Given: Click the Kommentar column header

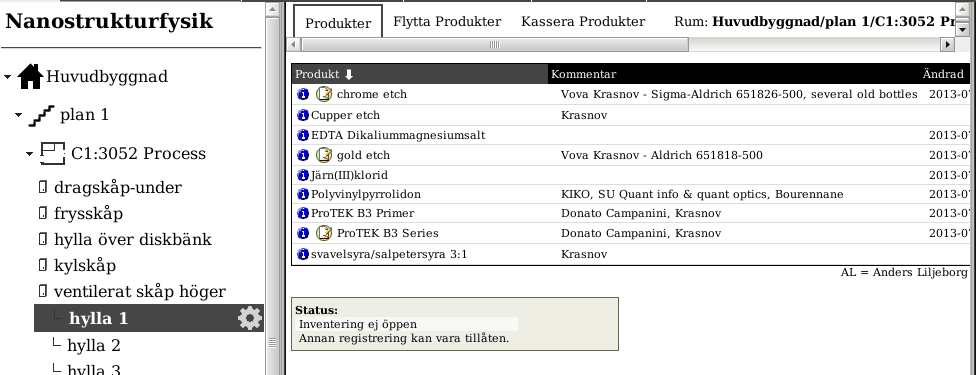Looking at the screenshot, I should tap(583, 74).
